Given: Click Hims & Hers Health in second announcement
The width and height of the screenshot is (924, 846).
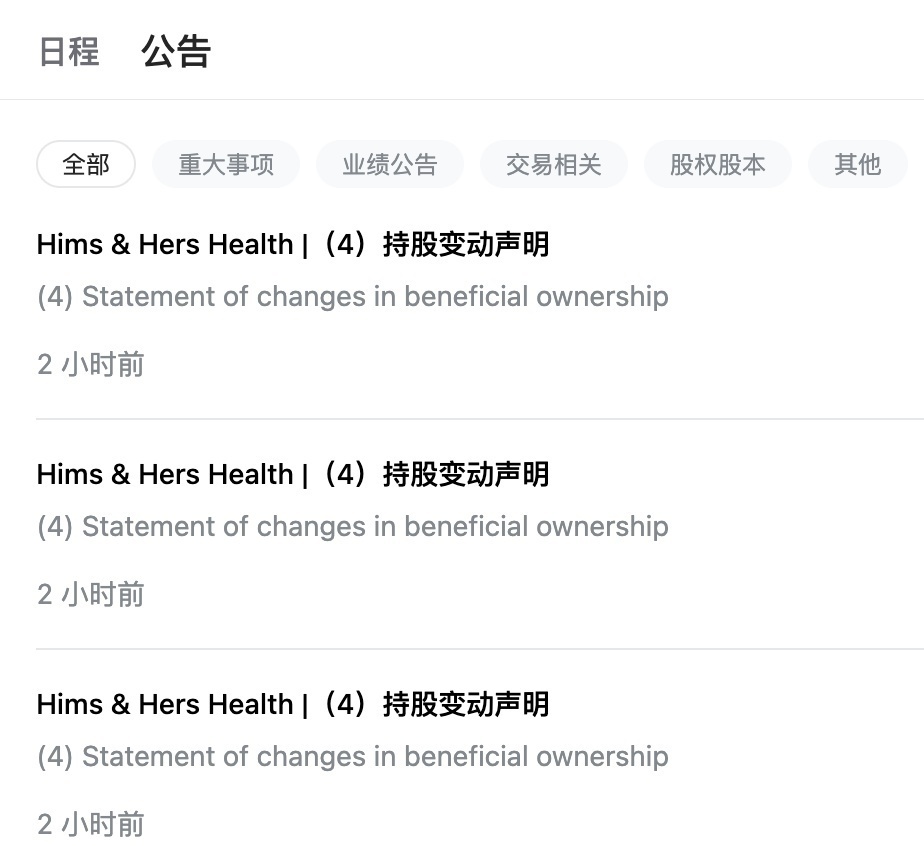Looking at the screenshot, I should [165, 474].
